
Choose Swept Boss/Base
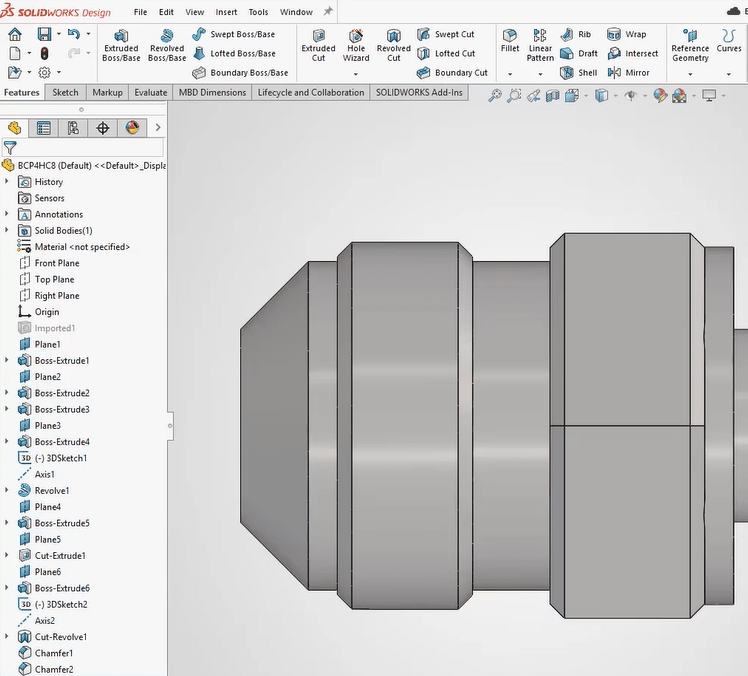234,34
